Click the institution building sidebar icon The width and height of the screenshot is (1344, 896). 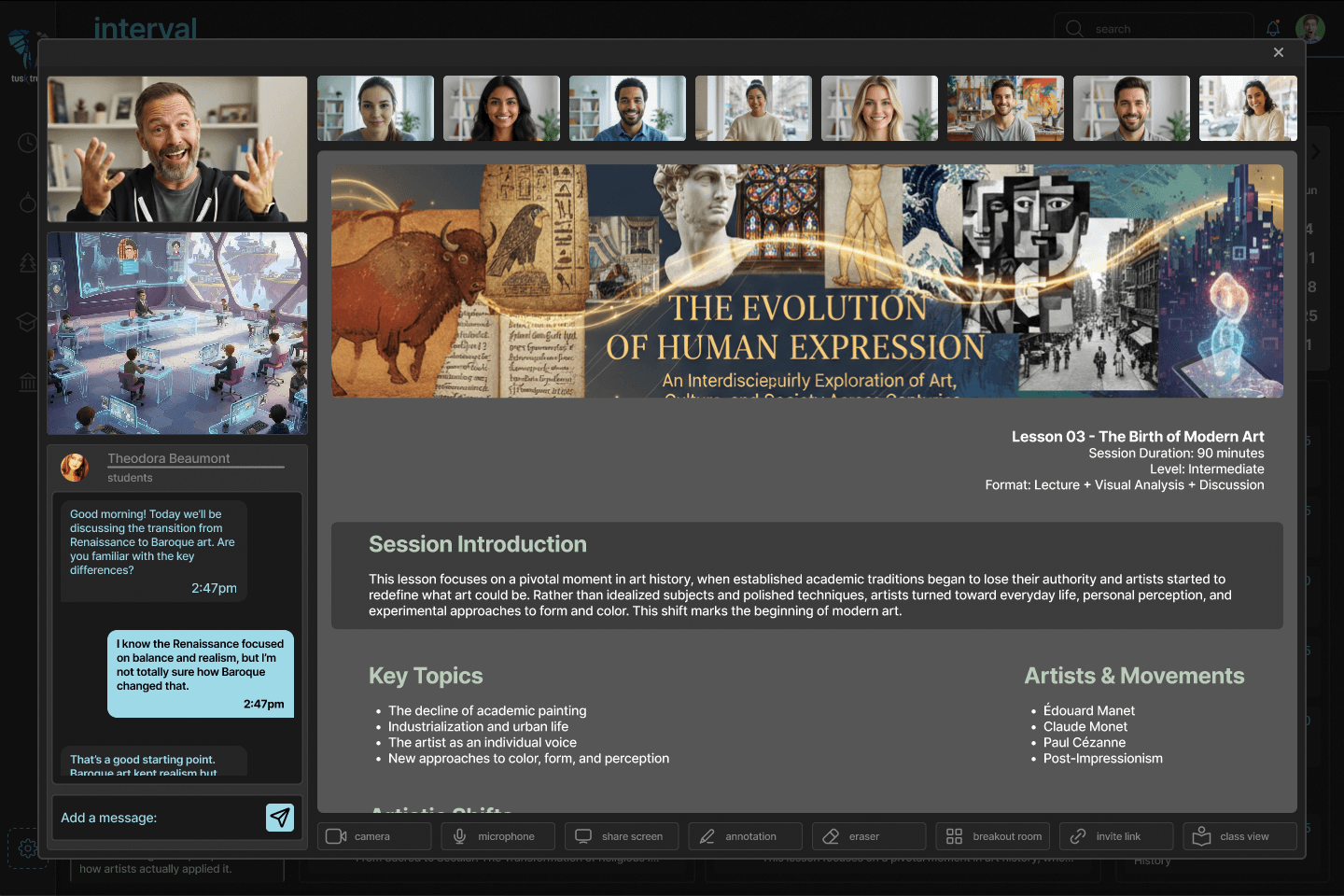point(28,382)
